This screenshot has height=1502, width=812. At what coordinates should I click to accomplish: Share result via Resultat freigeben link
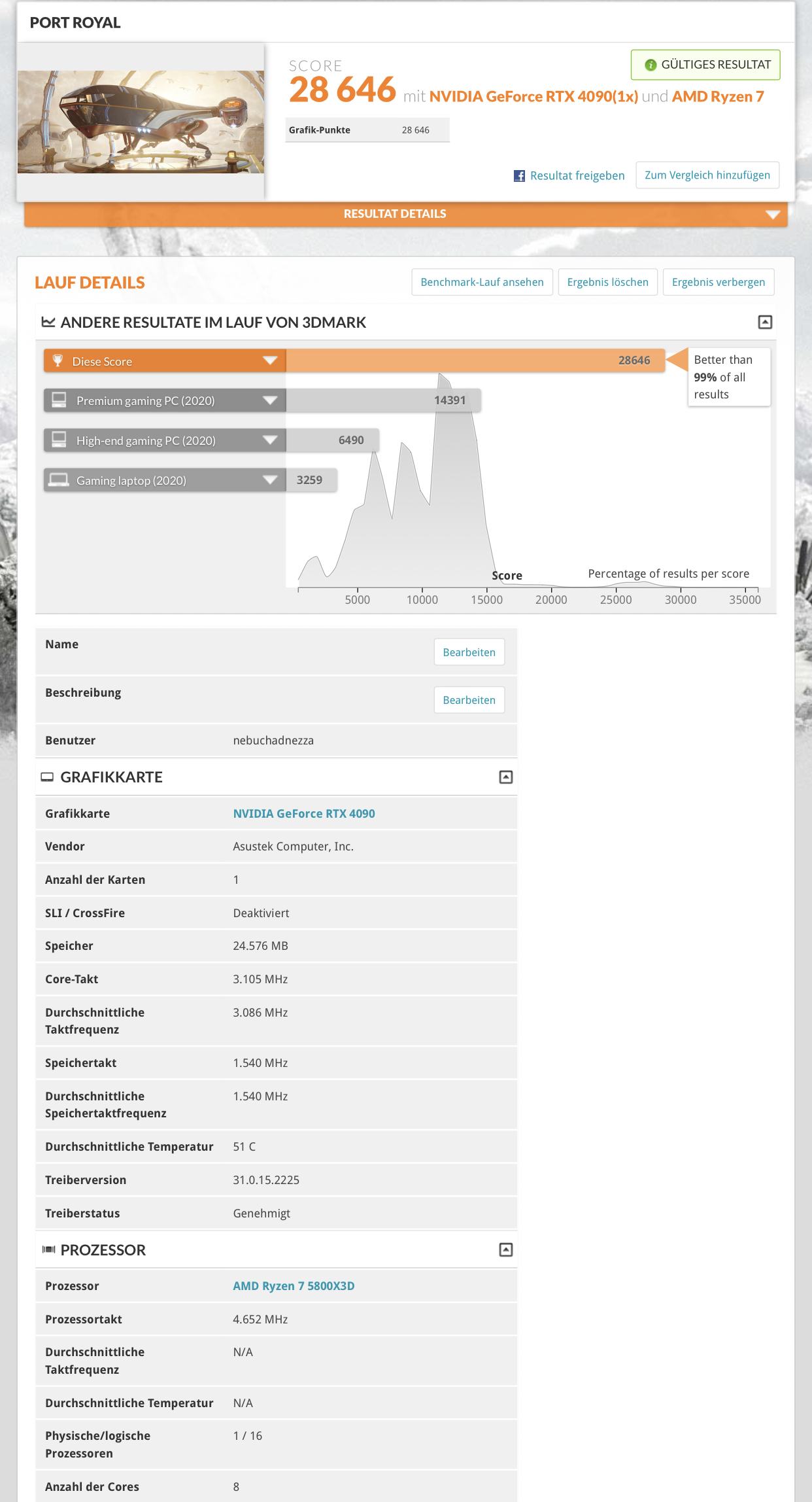click(x=577, y=175)
